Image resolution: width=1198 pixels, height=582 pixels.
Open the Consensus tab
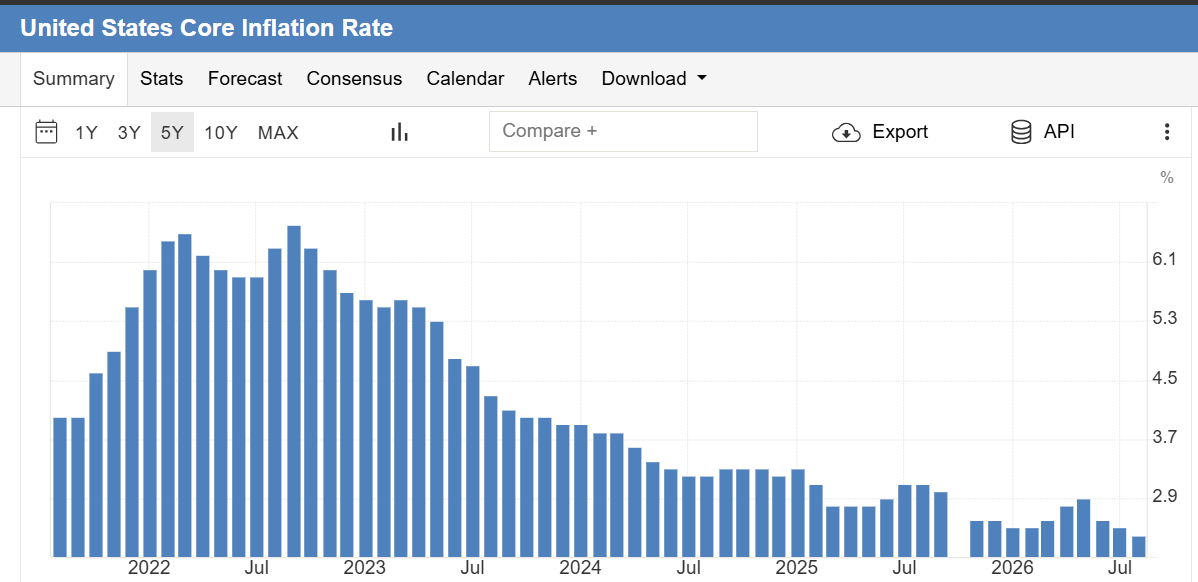355,79
